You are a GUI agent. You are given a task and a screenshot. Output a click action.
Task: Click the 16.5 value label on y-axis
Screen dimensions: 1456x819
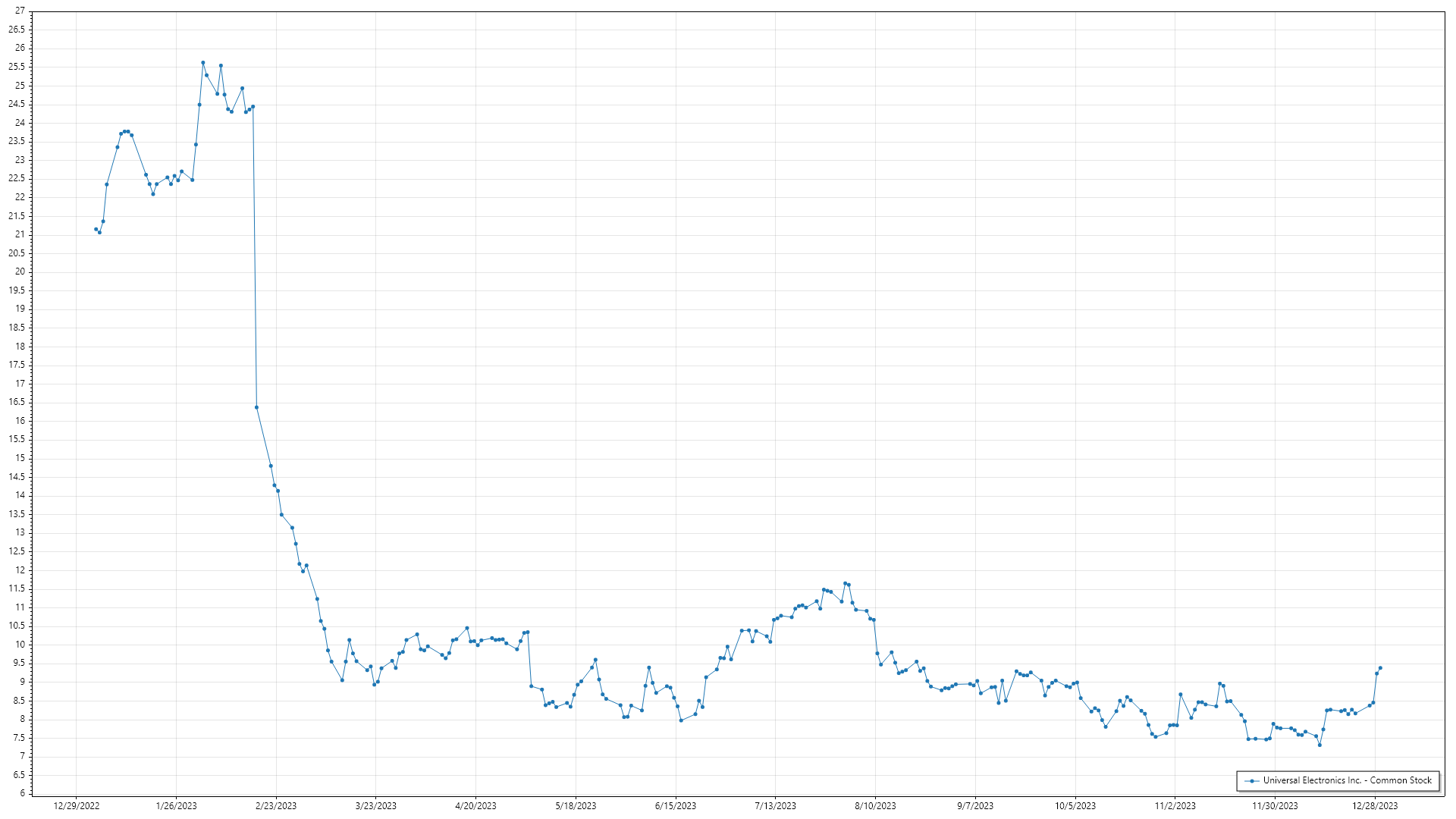point(17,402)
